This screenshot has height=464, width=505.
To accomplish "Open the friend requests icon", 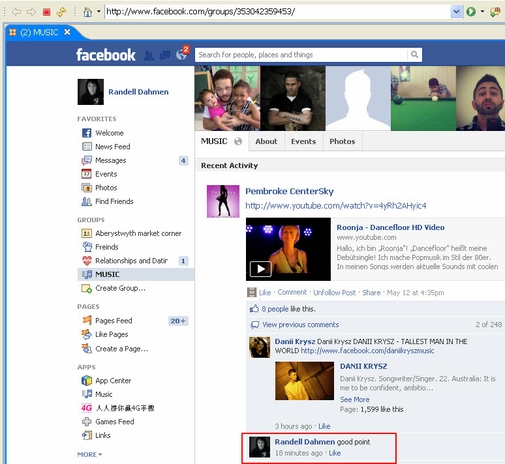I will (x=149, y=55).
